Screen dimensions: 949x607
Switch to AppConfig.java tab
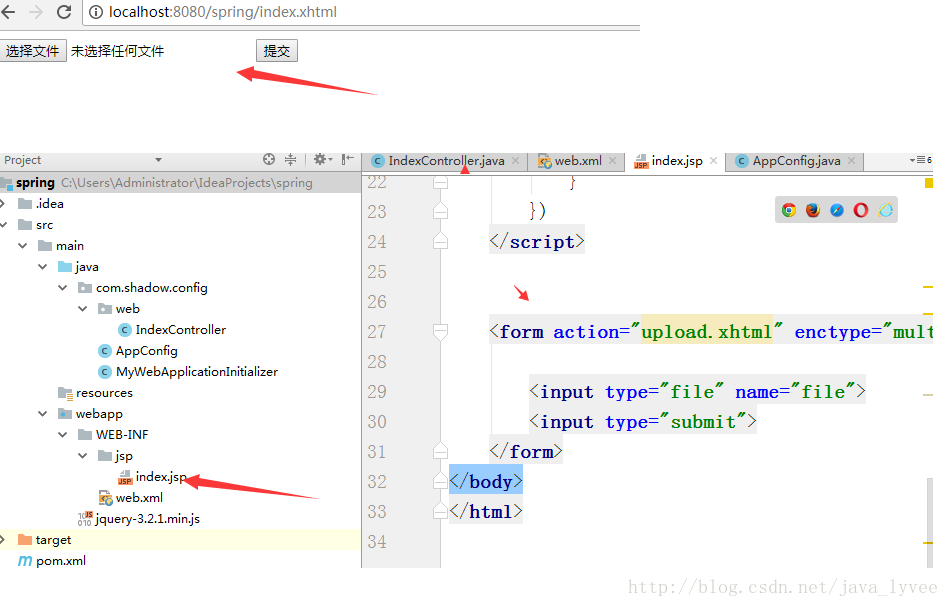coord(796,161)
